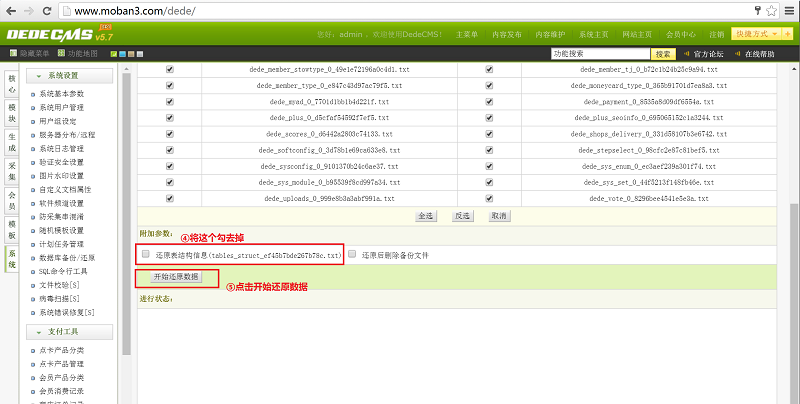
Task: Click the key icon in the address bar
Action: pos(758,10)
